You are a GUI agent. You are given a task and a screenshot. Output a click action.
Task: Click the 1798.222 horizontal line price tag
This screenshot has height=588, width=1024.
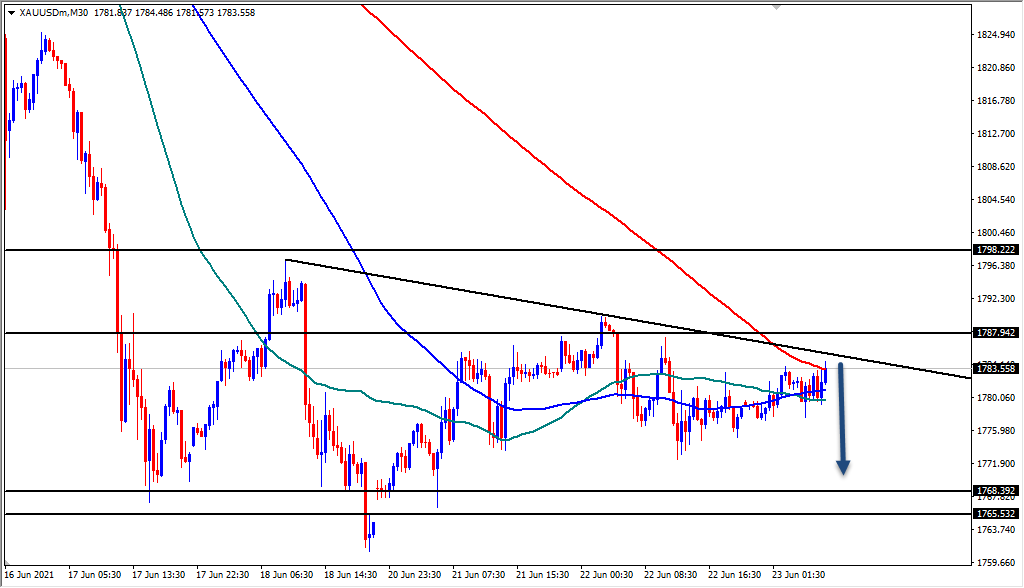(x=996, y=250)
